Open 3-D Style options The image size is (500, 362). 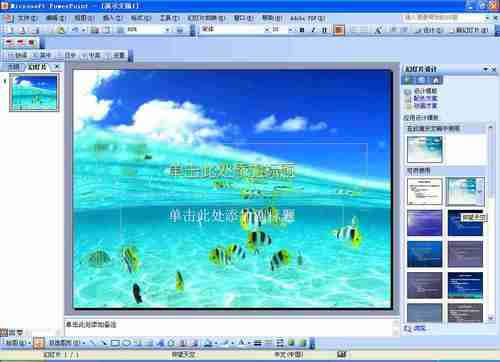coord(303,343)
